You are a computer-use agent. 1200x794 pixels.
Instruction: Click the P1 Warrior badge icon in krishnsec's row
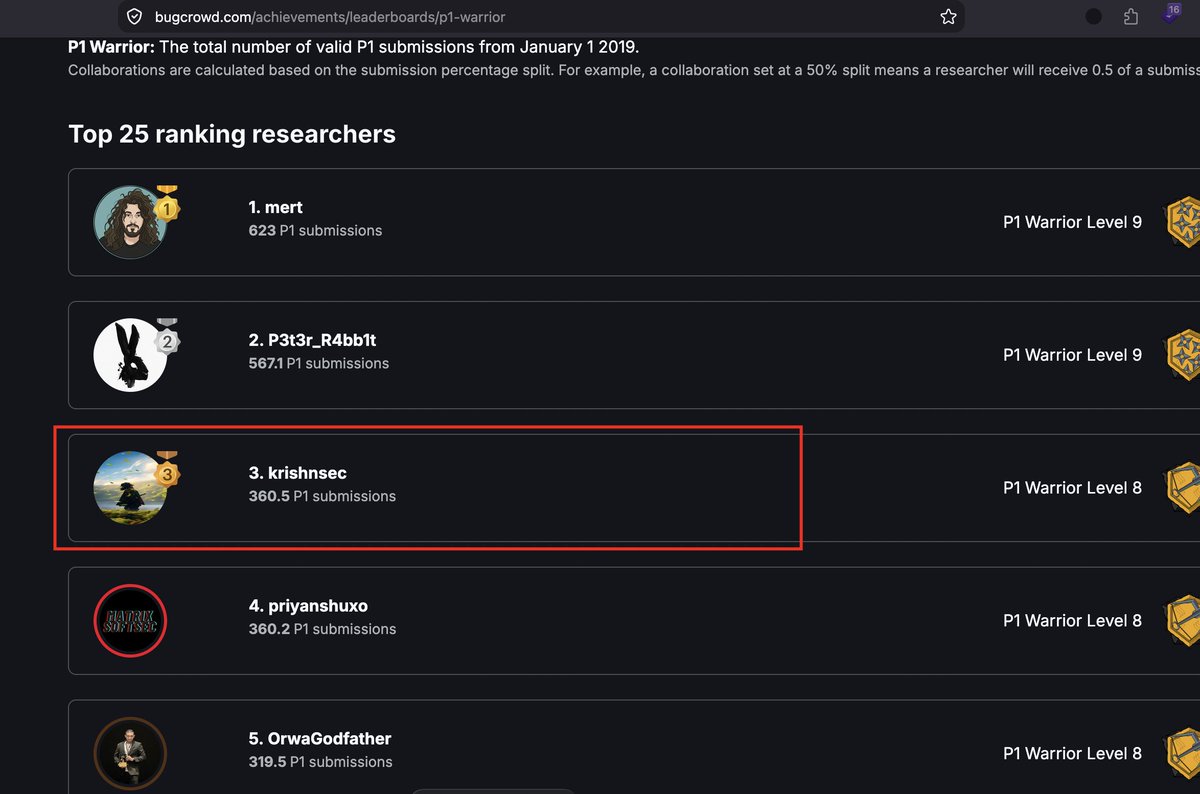click(x=1183, y=488)
